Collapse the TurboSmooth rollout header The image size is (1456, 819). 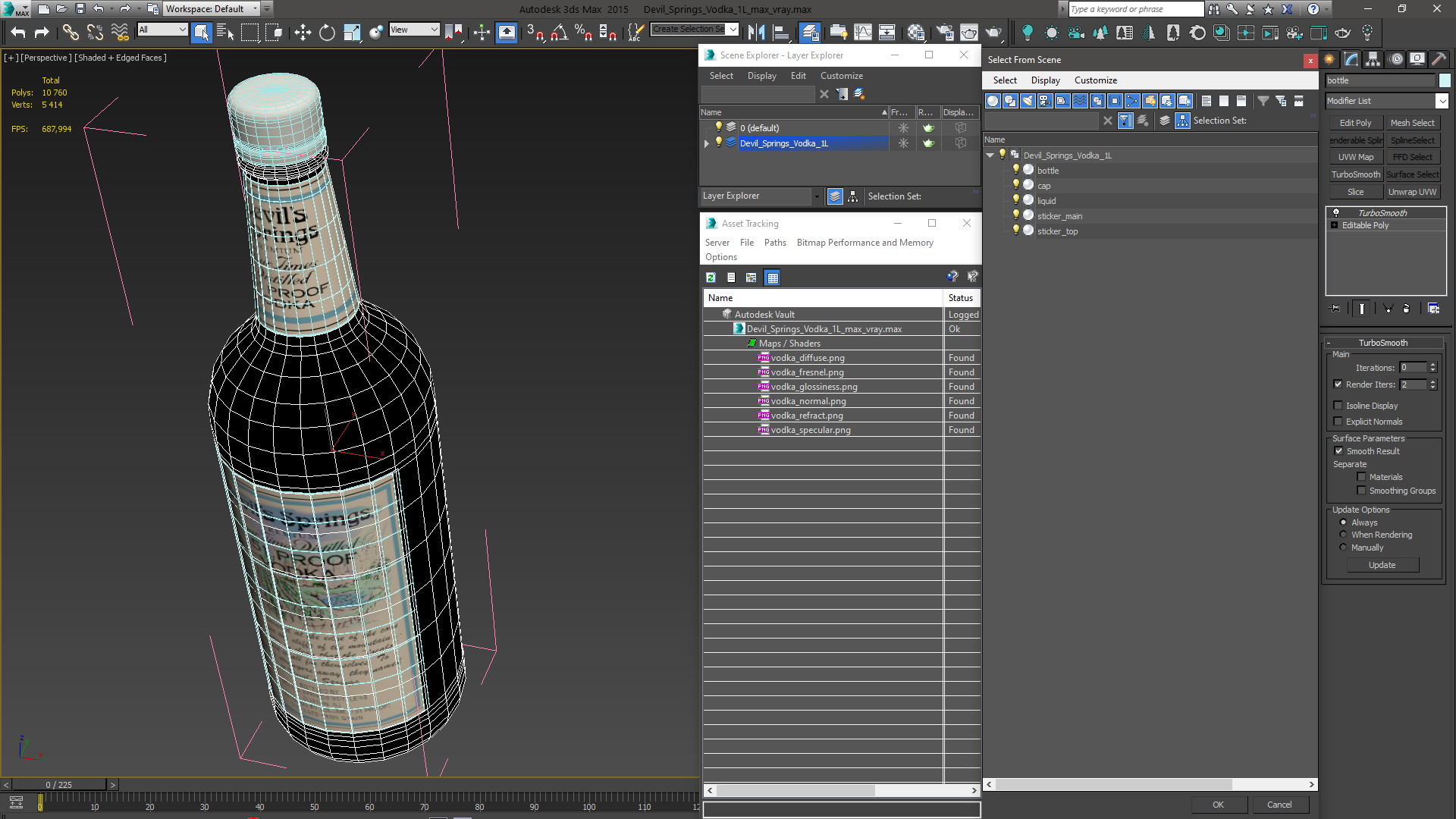(1382, 343)
